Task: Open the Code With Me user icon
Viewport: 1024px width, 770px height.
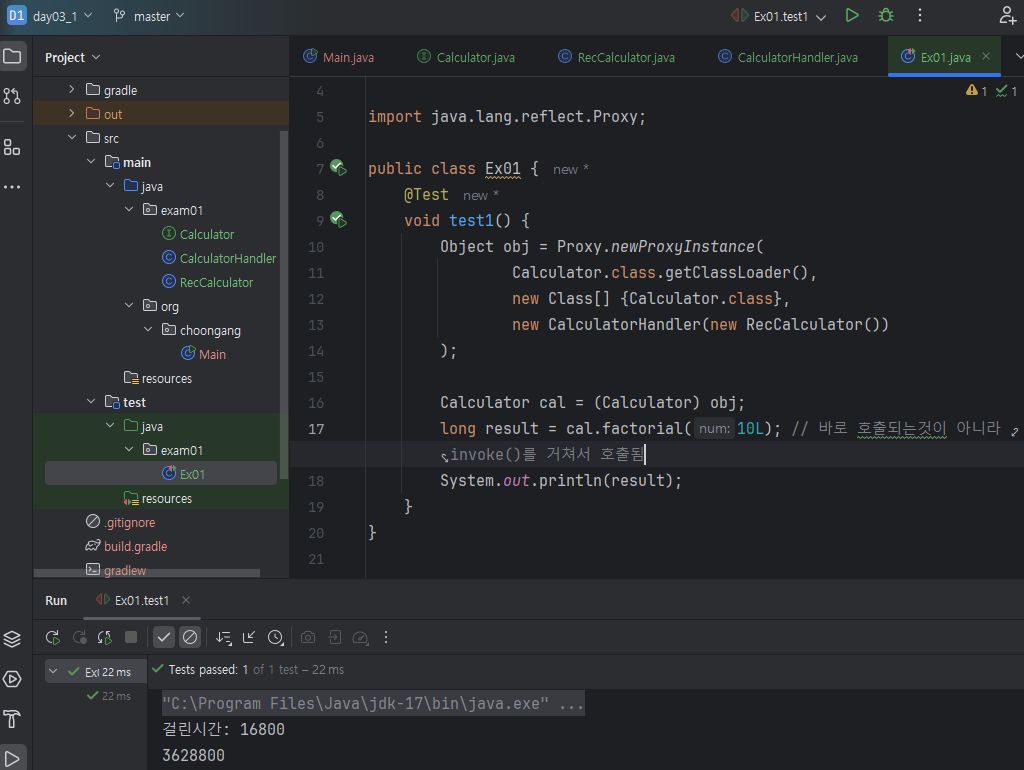Action: click(x=1006, y=15)
